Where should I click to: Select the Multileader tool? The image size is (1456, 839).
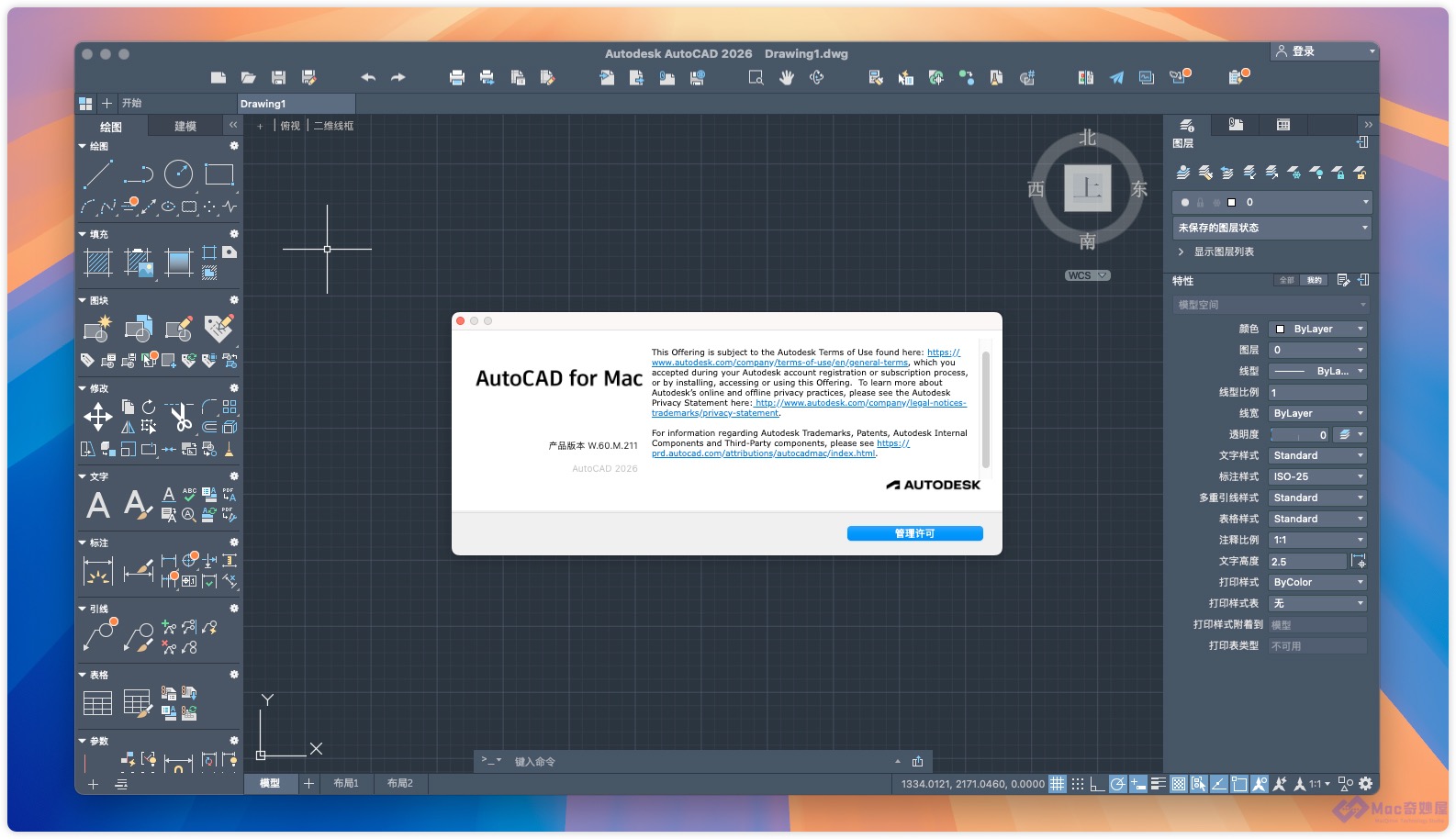(x=98, y=633)
